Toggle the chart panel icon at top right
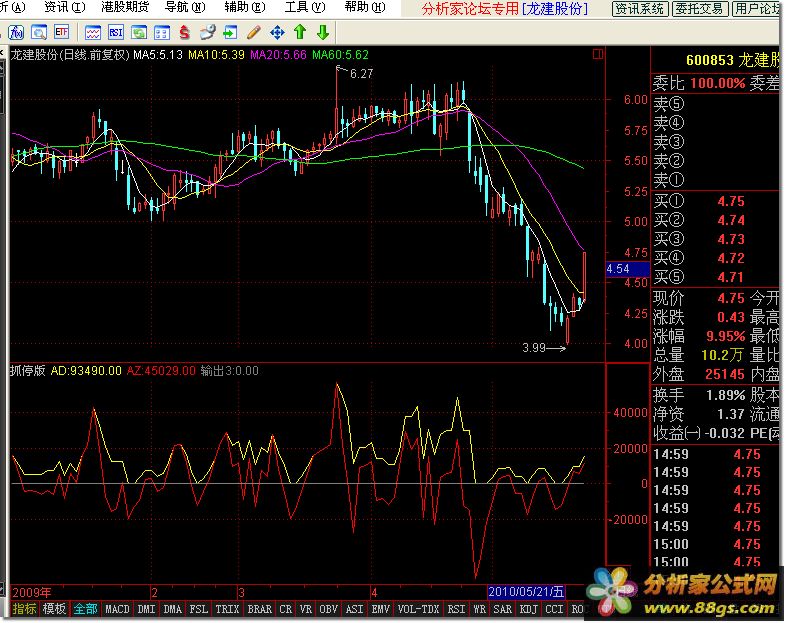786x623 pixels. pyautogui.click(x=598, y=54)
